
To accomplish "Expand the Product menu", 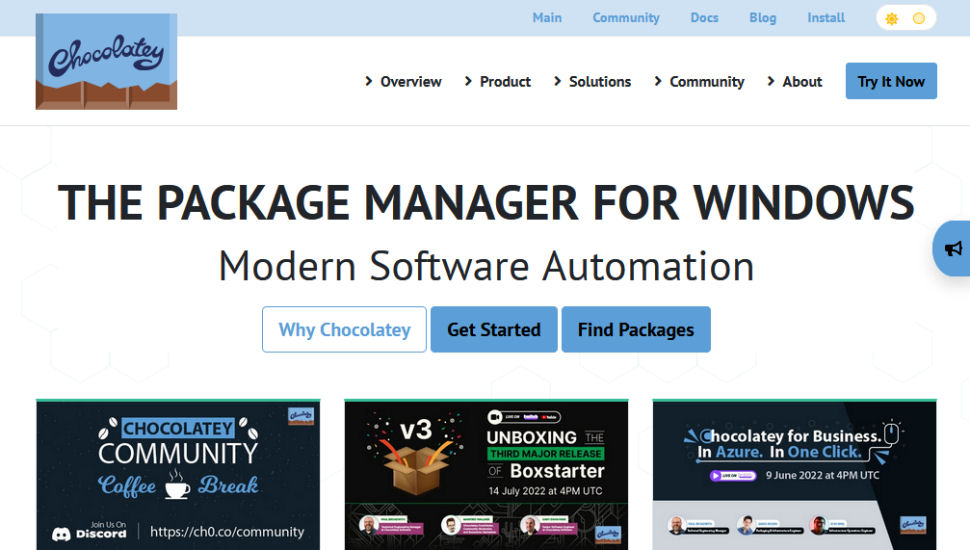I will (x=497, y=82).
